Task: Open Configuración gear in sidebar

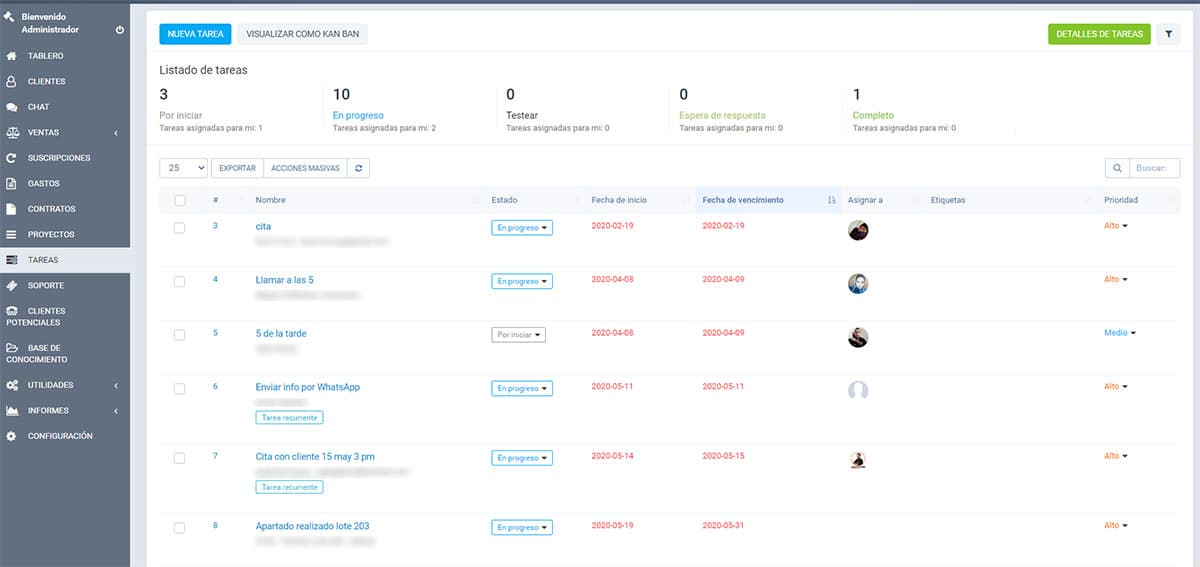Action: [x=12, y=436]
